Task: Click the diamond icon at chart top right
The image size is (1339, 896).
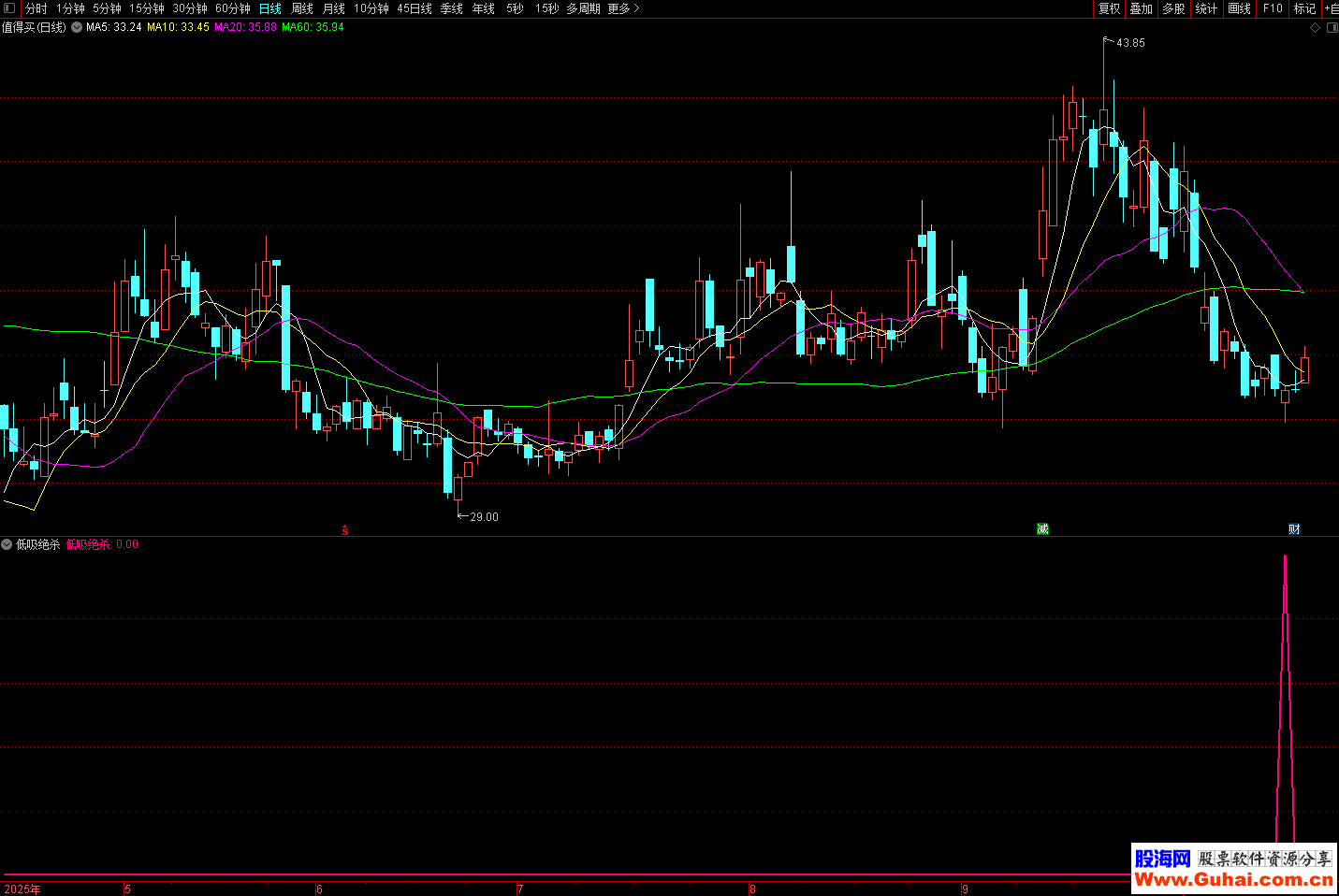Action: [1315, 28]
